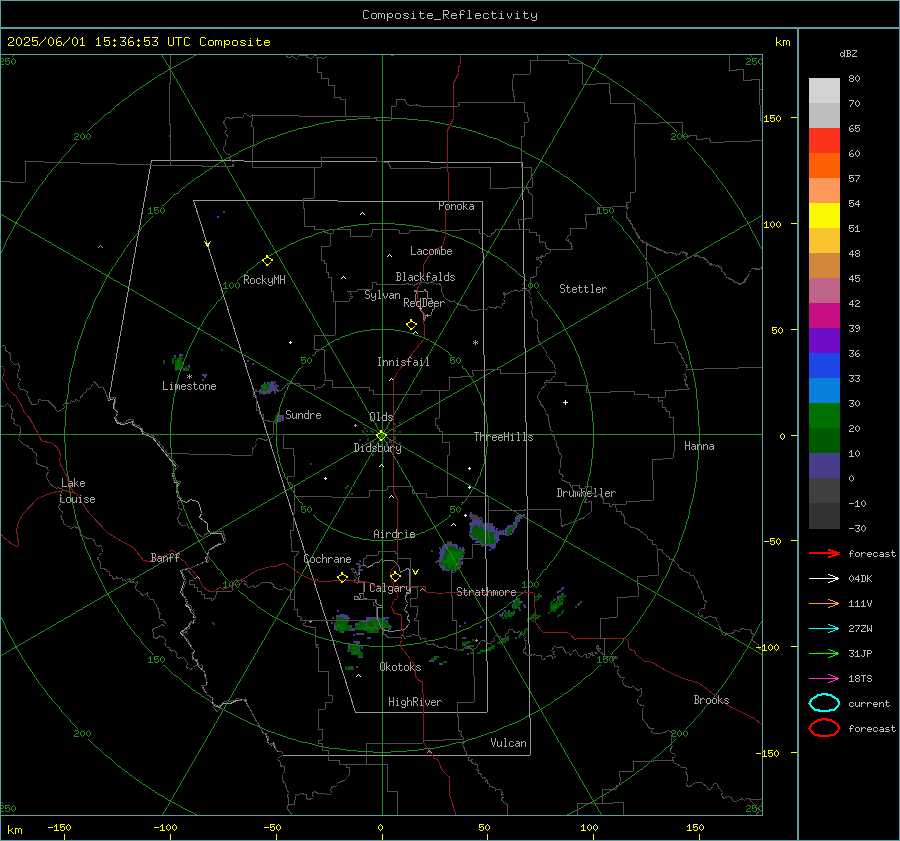The width and height of the screenshot is (900, 841).
Task: Click the Lake Louise map label
Action: tap(77, 491)
